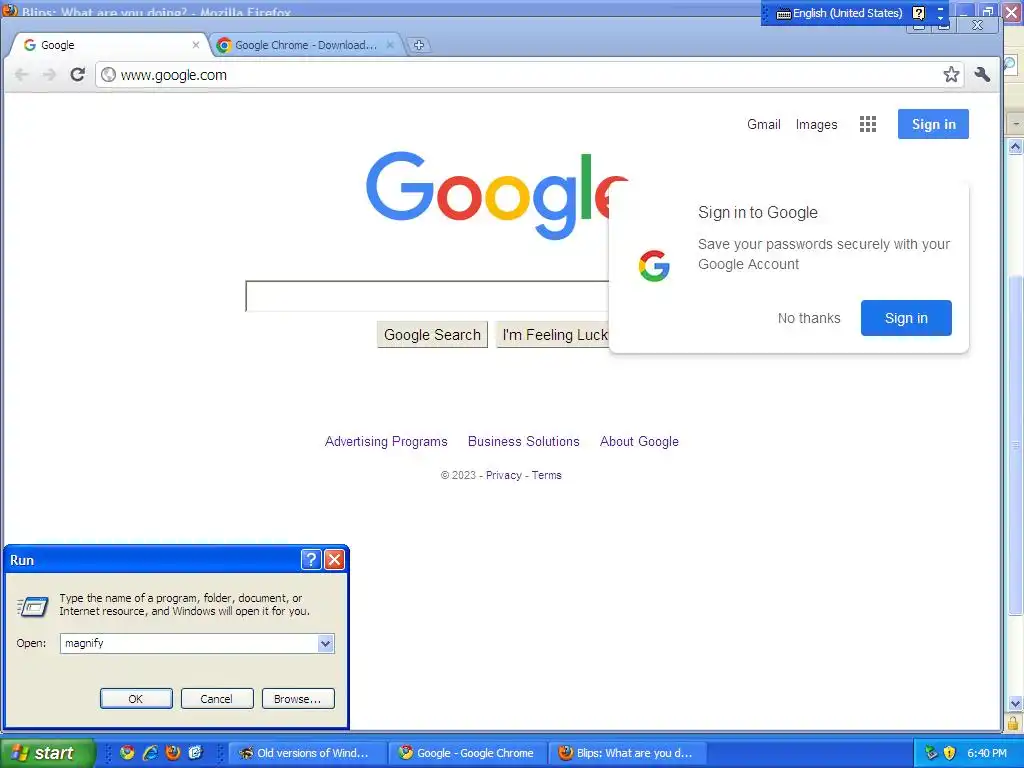1024x768 pixels.
Task: Click the fourth quick launch icon beside Firefox
Action: pyautogui.click(x=195, y=753)
